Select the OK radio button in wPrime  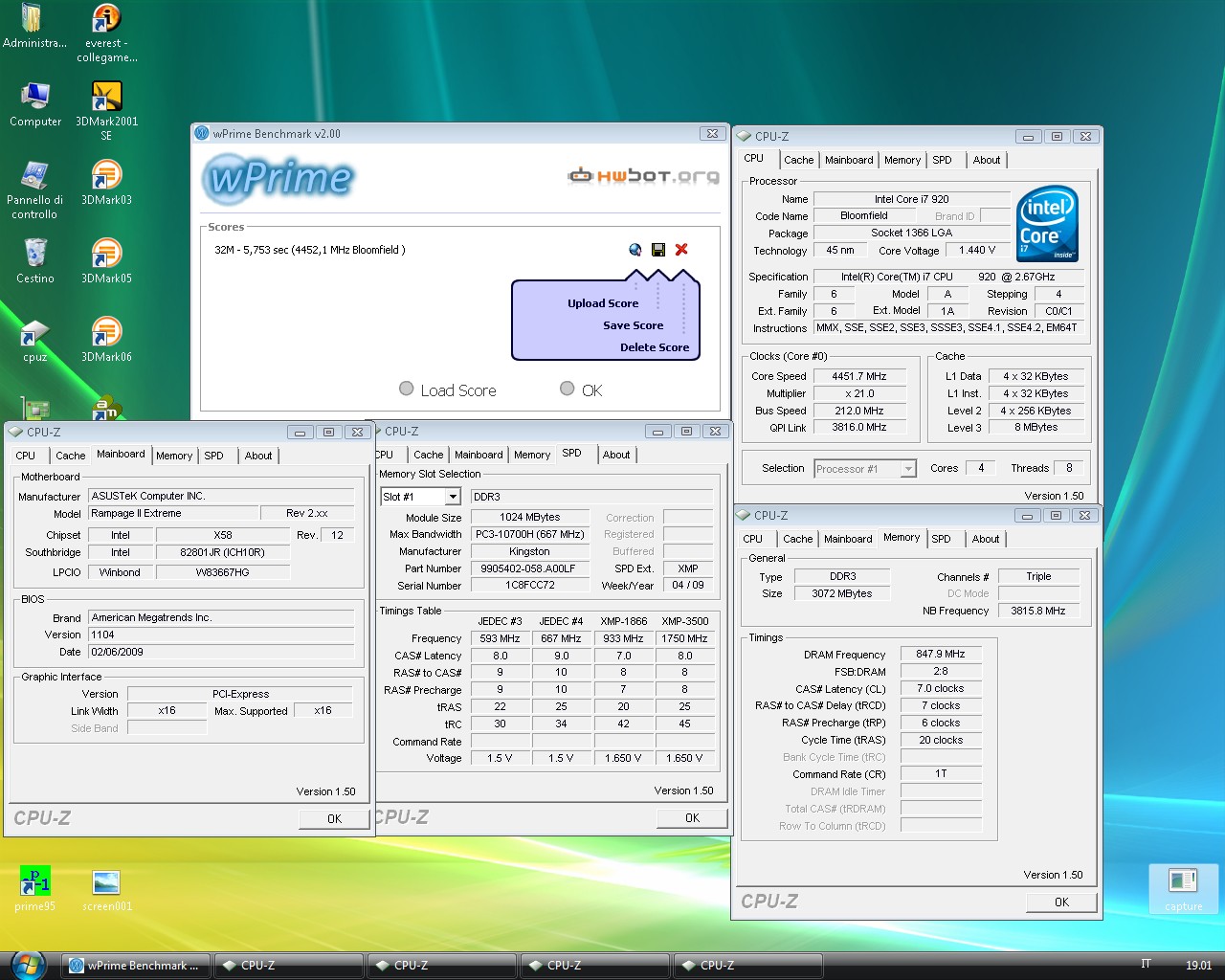point(568,389)
